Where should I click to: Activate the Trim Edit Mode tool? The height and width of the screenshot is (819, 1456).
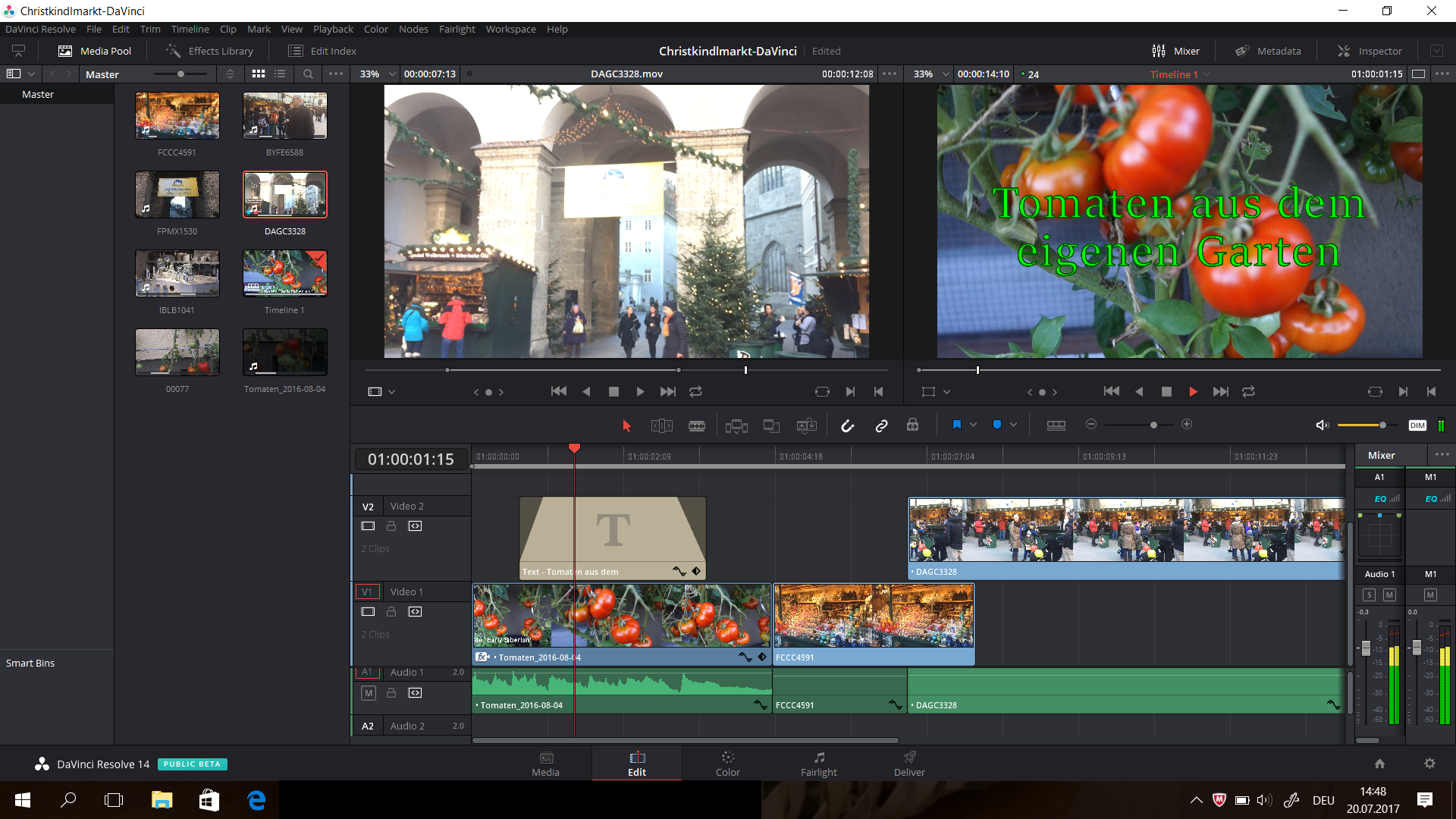[661, 425]
